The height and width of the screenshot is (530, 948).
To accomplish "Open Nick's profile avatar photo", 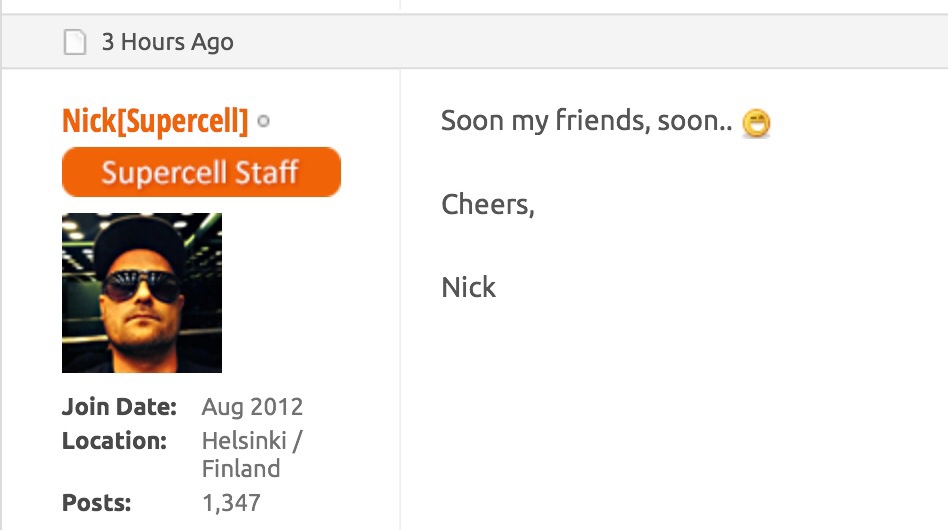I will click(x=142, y=292).
